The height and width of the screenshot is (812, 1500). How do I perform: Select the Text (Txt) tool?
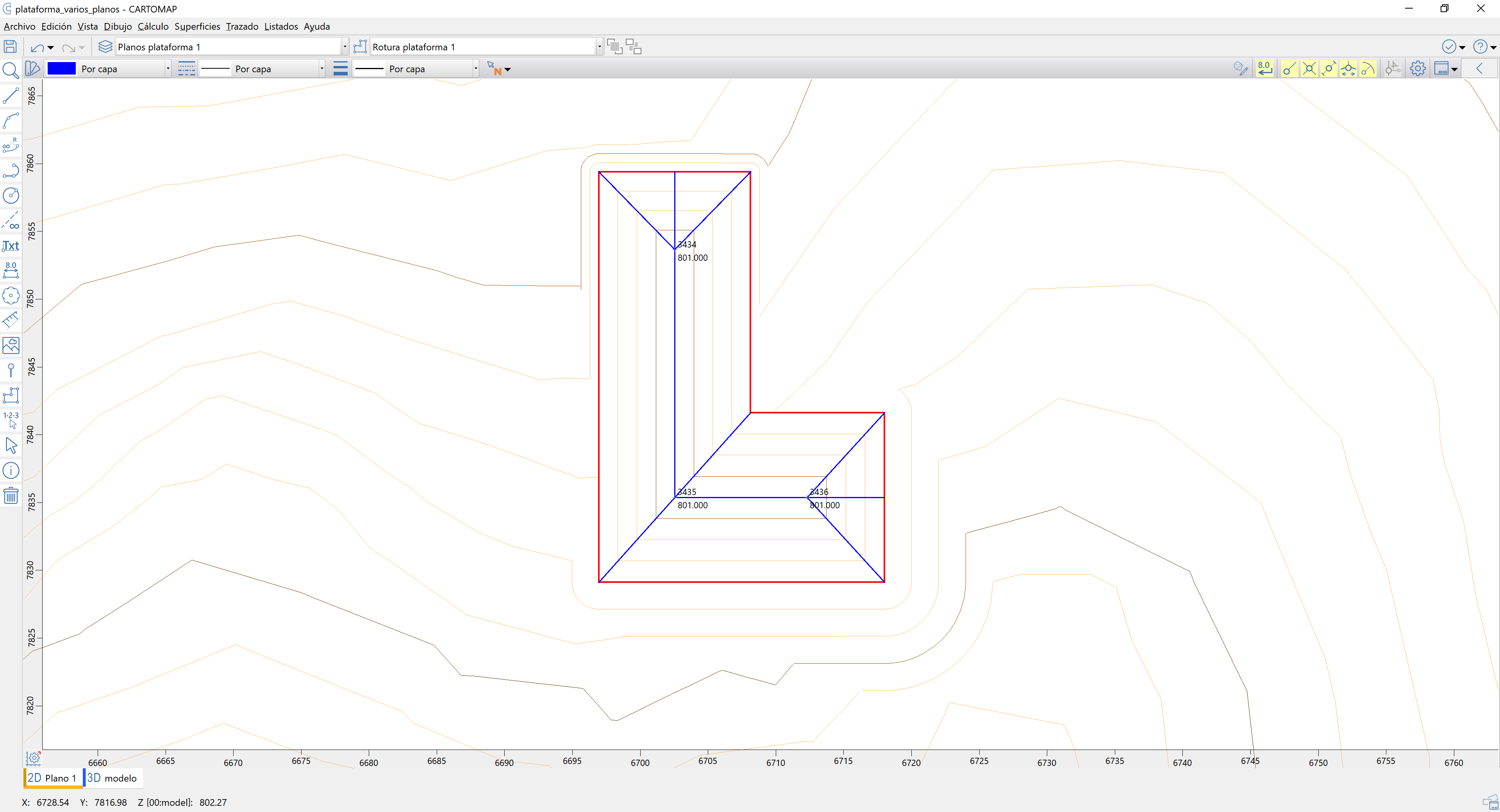click(11, 246)
